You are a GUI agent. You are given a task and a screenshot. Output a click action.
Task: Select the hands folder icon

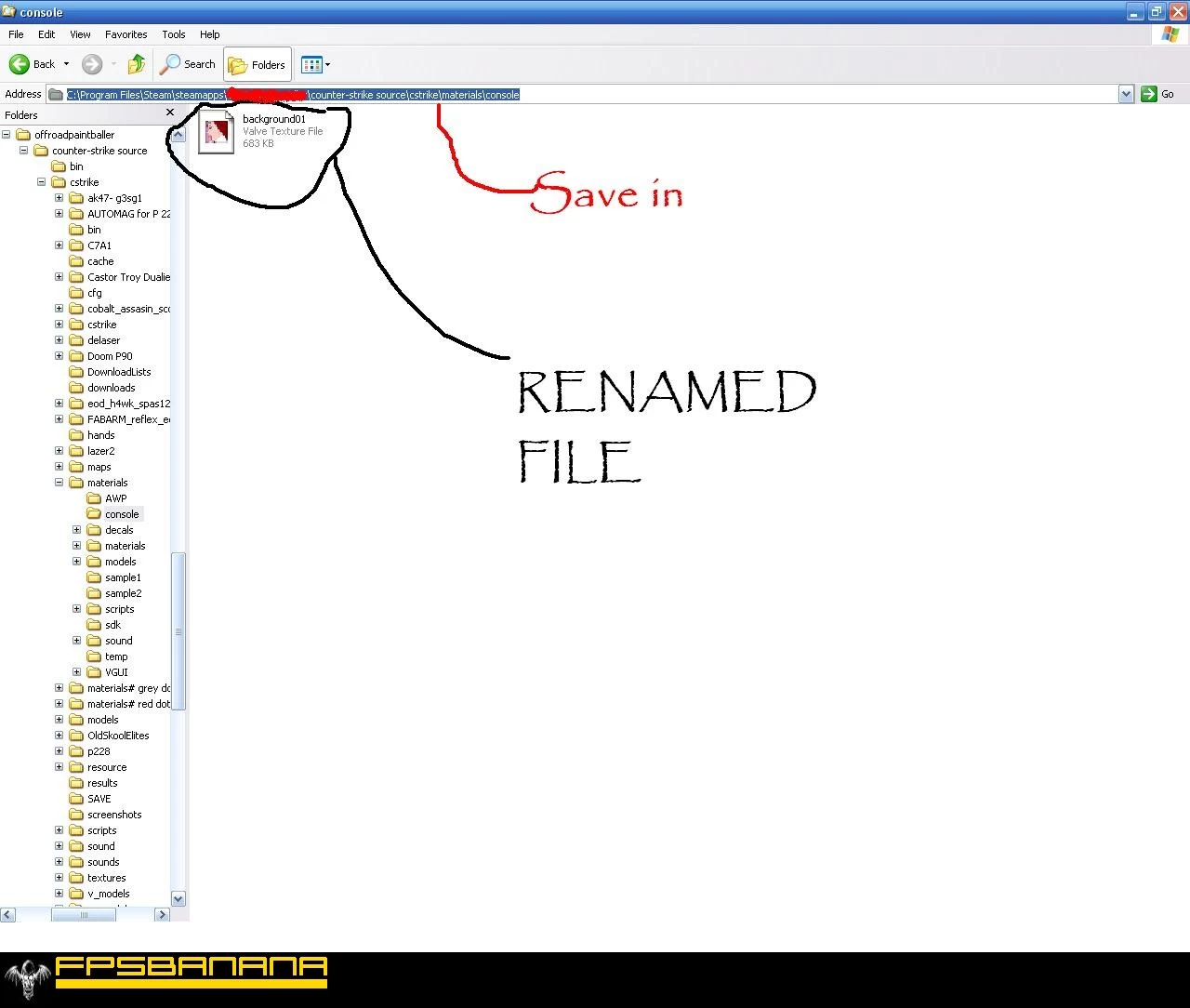pyautogui.click(x=76, y=435)
